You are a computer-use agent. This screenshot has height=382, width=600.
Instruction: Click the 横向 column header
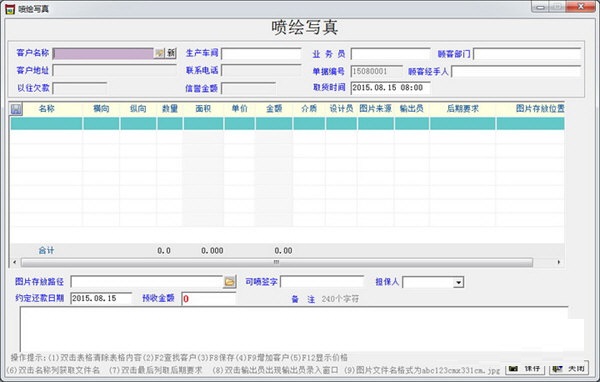(x=101, y=109)
